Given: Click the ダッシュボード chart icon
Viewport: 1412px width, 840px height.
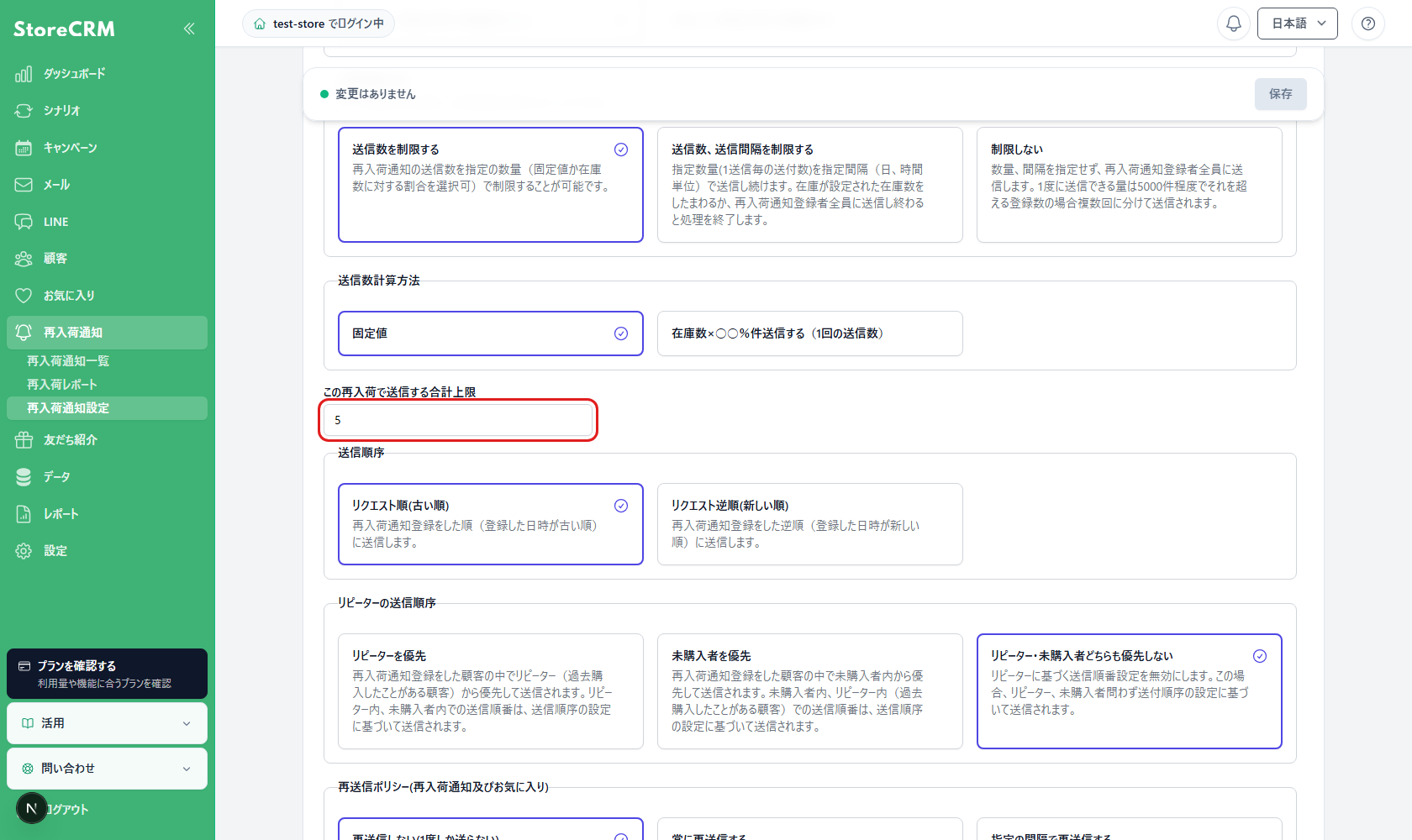Looking at the screenshot, I should (x=24, y=74).
